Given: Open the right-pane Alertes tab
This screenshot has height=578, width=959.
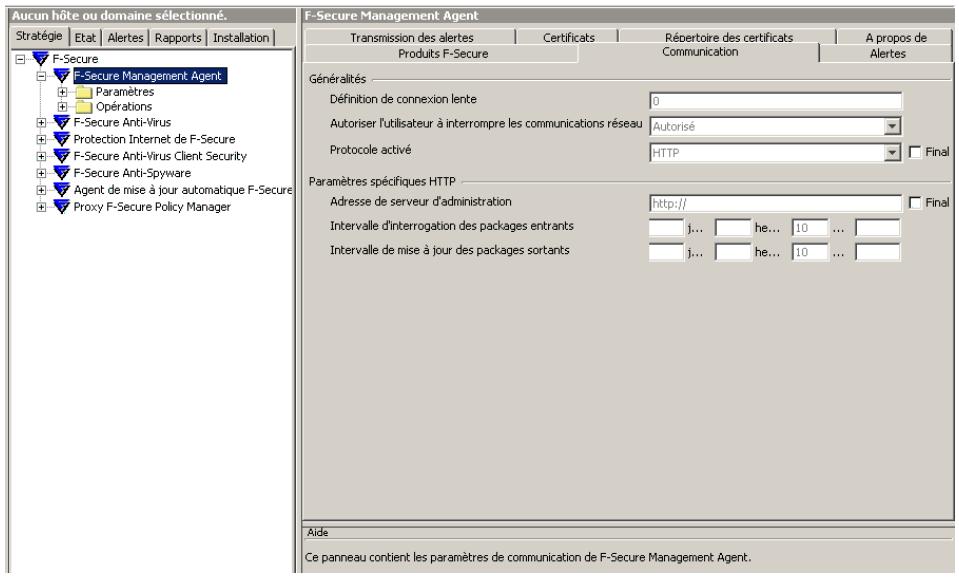Looking at the screenshot, I should 887,54.
